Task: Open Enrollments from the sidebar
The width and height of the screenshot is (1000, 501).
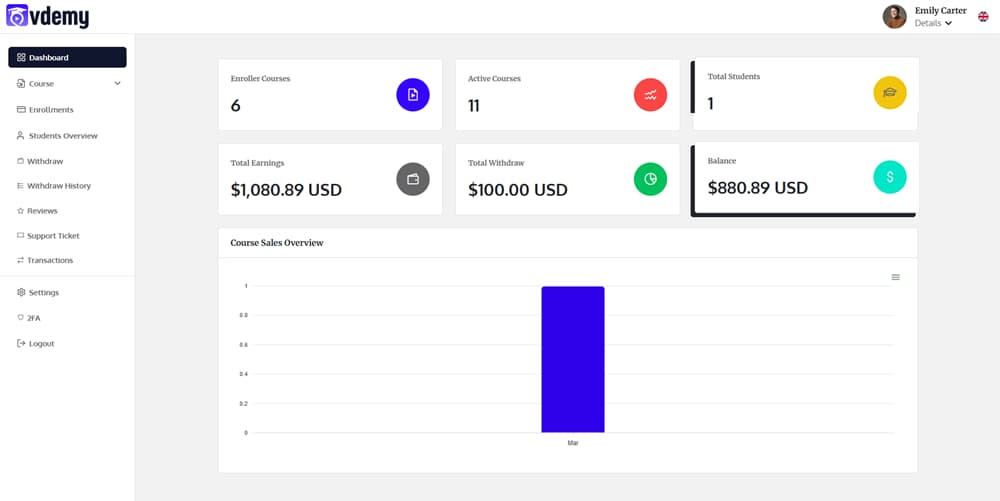Action: tap(51, 110)
